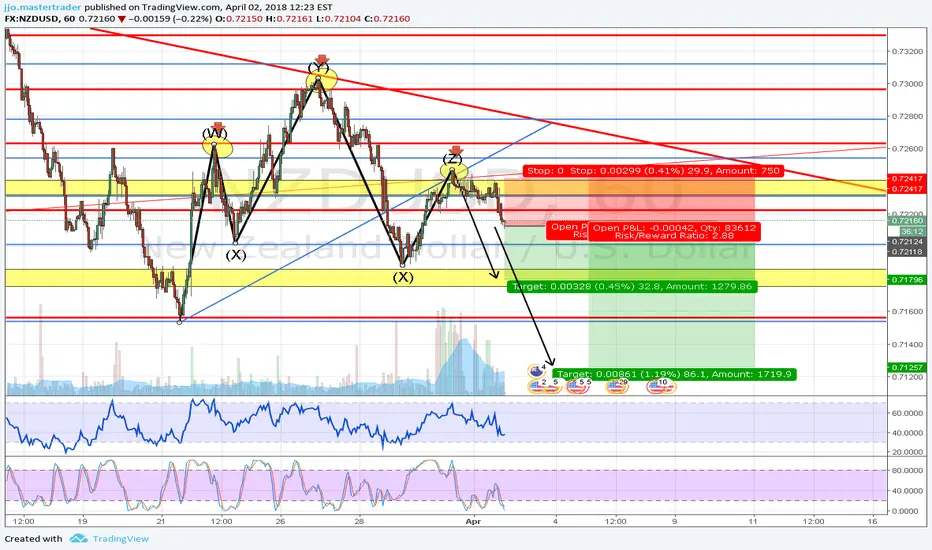The image size is (932, 550).
Task: Open the US flag event marked 29
Action: [x=616, y=386]
